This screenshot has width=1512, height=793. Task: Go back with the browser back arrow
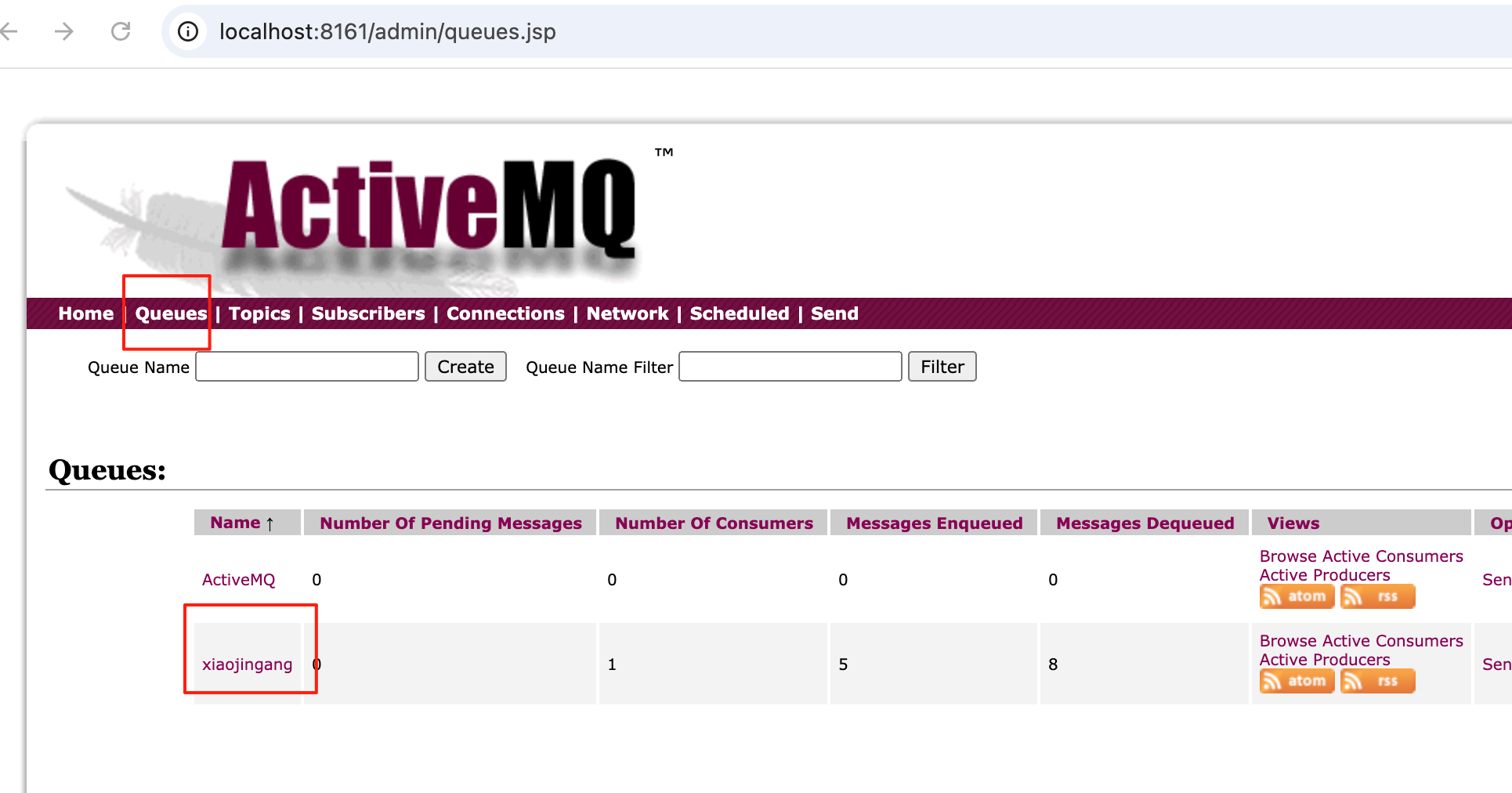pos(9,31)
